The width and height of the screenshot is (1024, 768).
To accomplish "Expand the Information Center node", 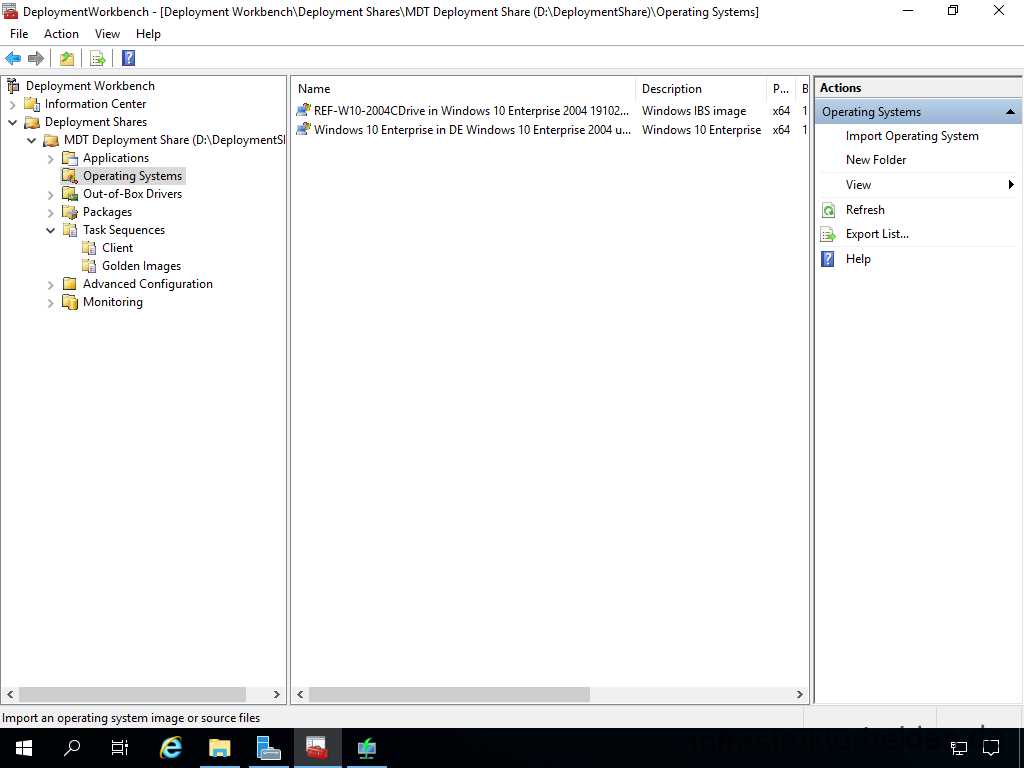I will 12,104.
